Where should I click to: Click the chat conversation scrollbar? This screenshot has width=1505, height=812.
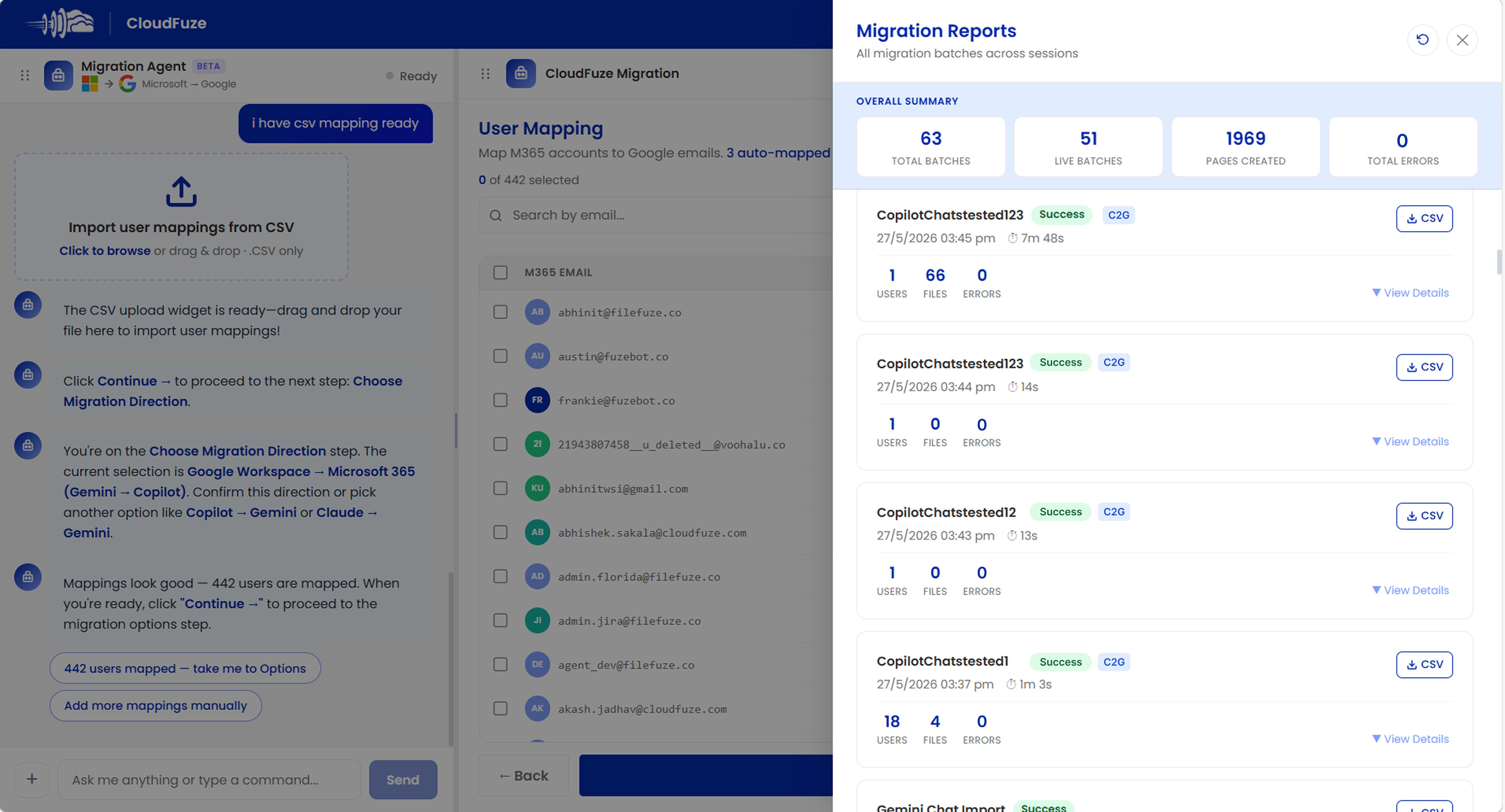(451, 659)
